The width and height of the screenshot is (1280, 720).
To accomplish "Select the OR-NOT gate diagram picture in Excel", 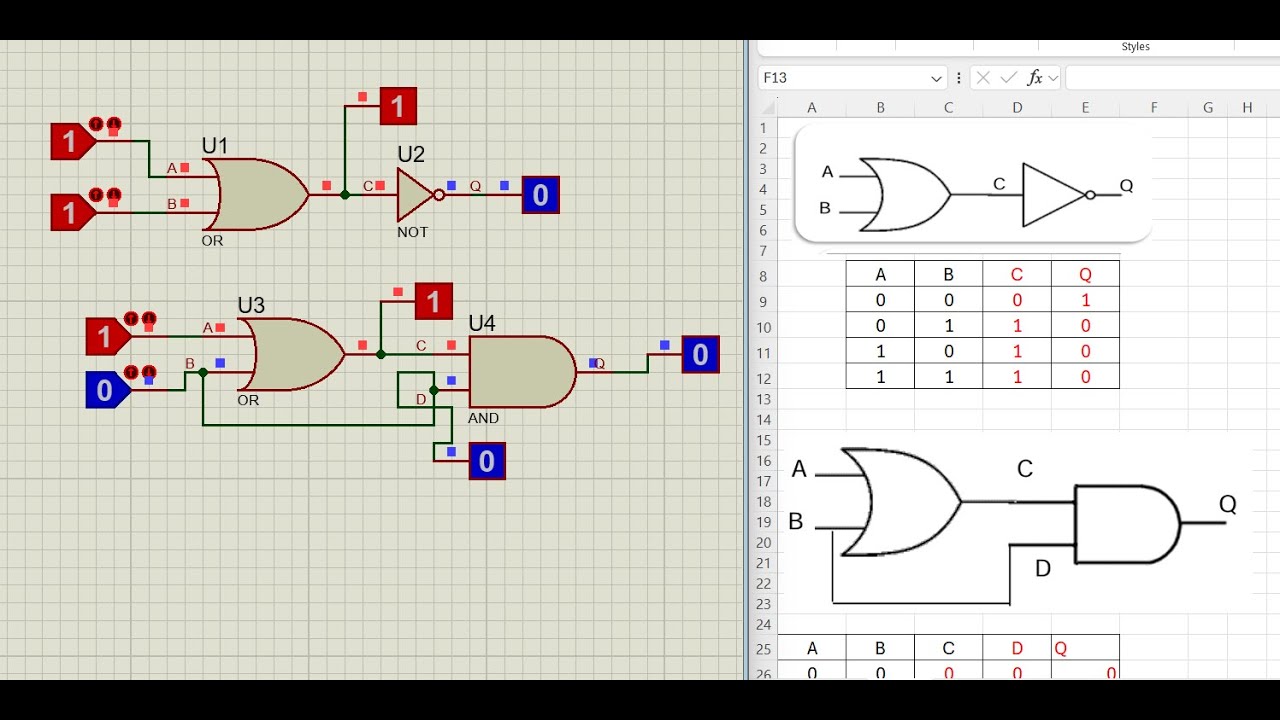I will pyautogui.click(x=972, y=184).
